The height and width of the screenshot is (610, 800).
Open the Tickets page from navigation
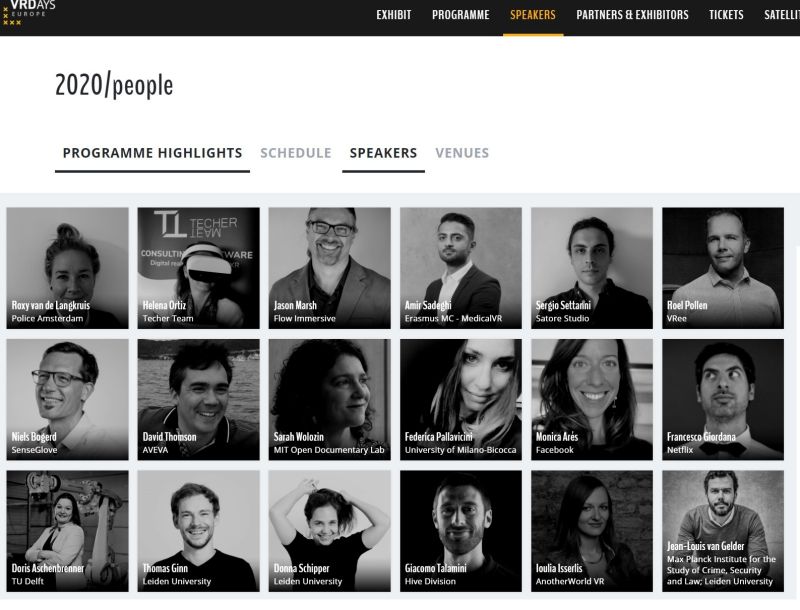(726, 15)
